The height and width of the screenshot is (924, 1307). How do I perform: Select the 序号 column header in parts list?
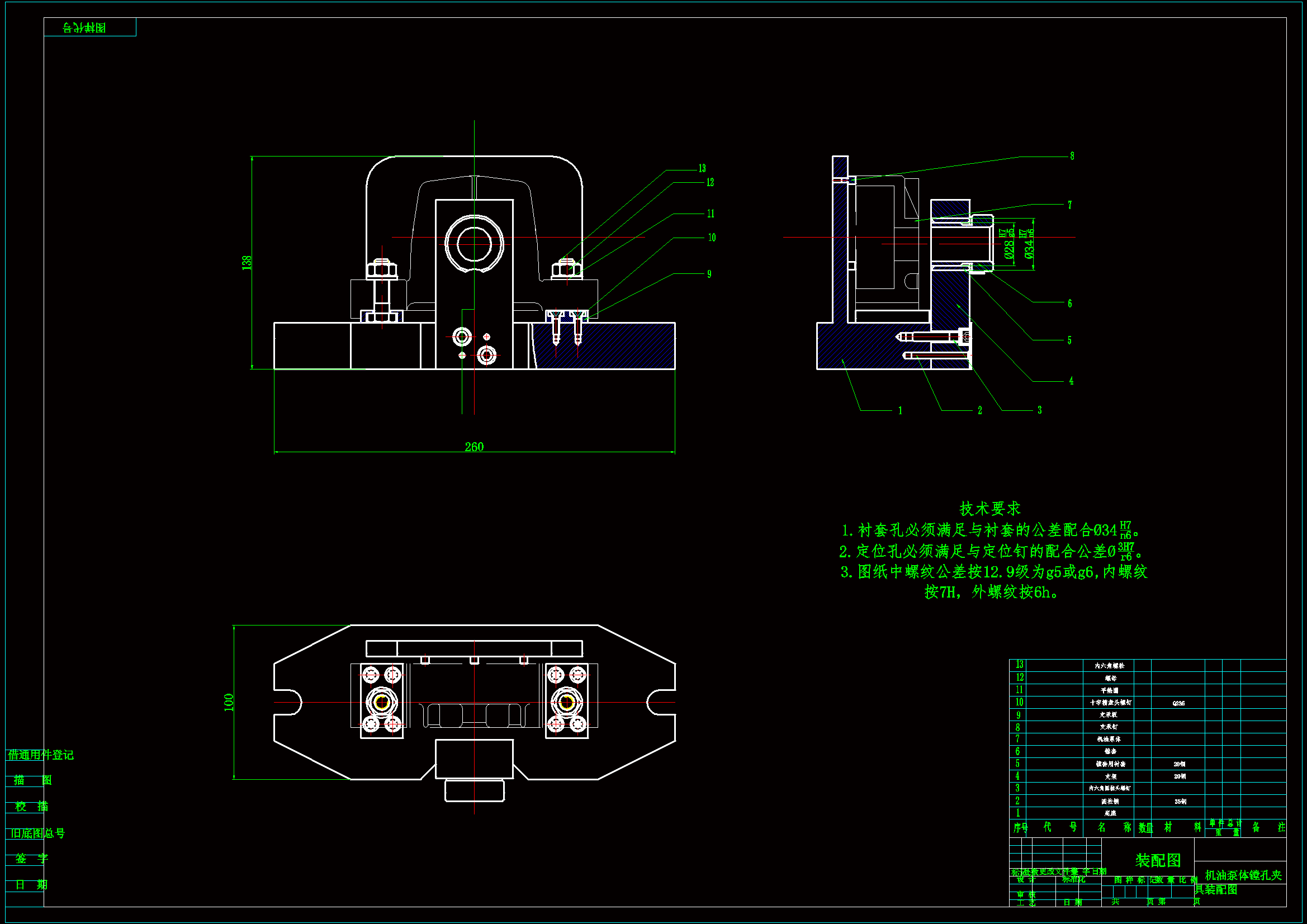(x=1020, y=827)
